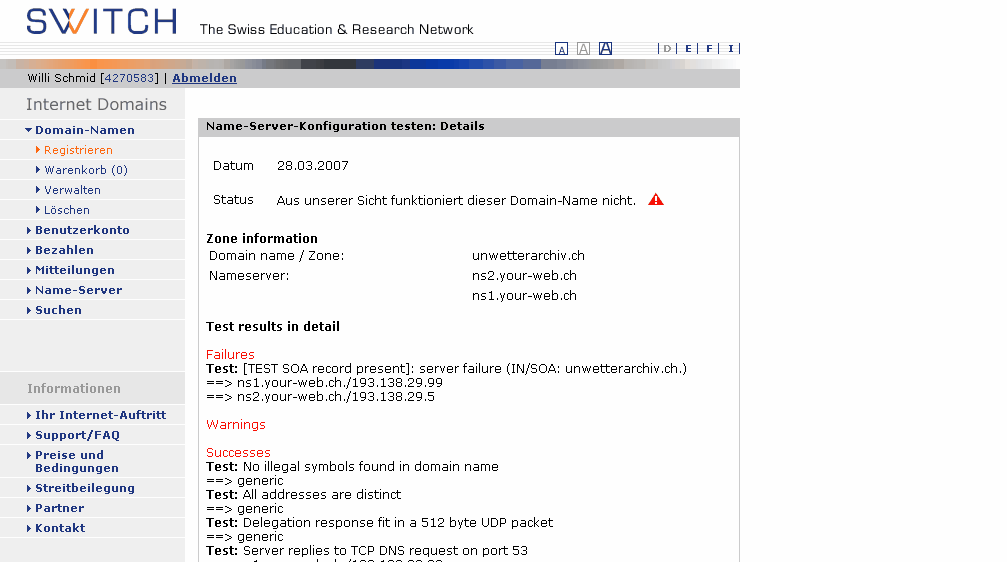Viewport: 1007px width, 562px height.
Task: Open Warenkorb (0) submenu item
Action: (x=86, y=170)
